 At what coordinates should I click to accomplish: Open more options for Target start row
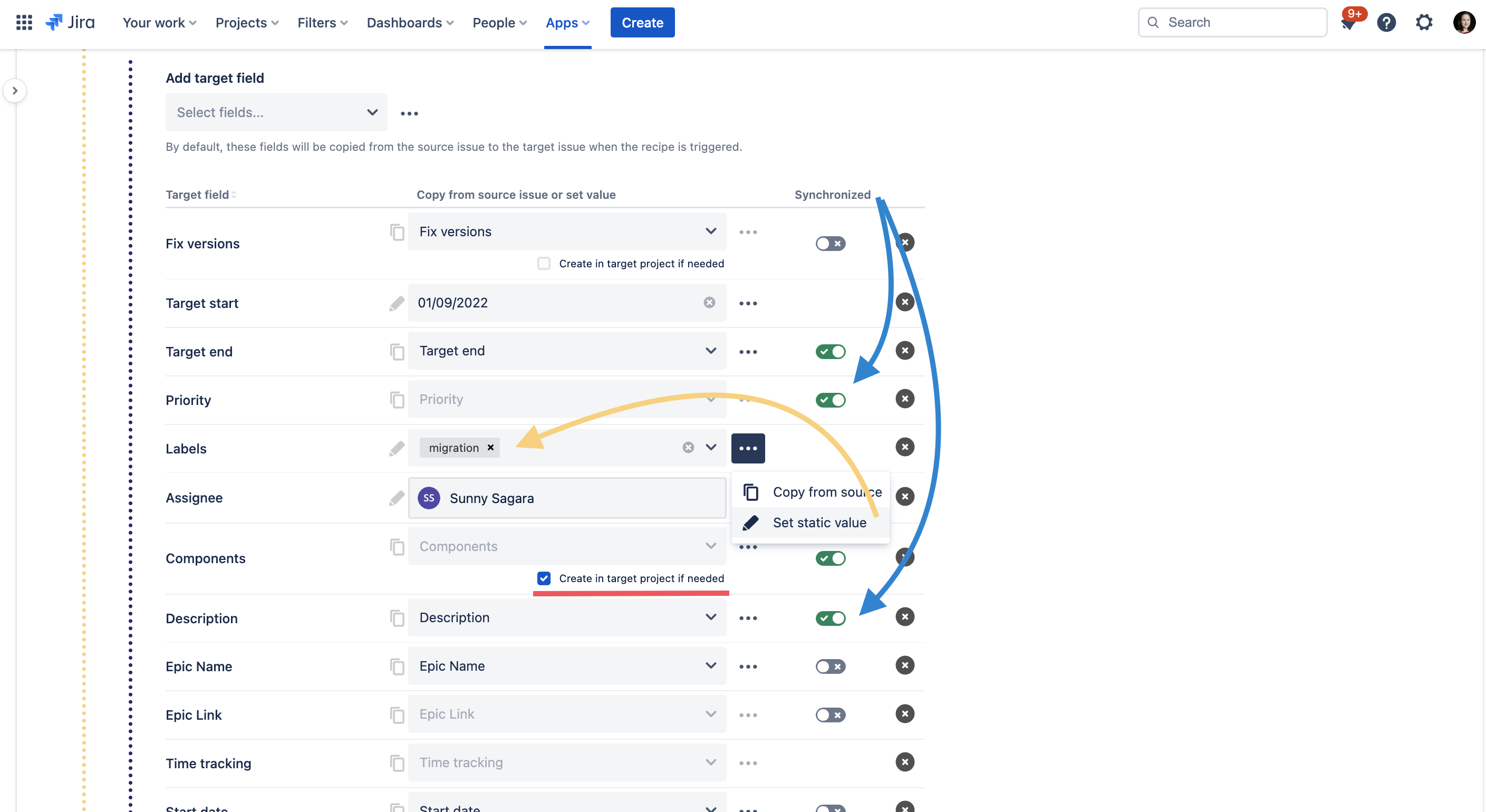tap(748, 303)
